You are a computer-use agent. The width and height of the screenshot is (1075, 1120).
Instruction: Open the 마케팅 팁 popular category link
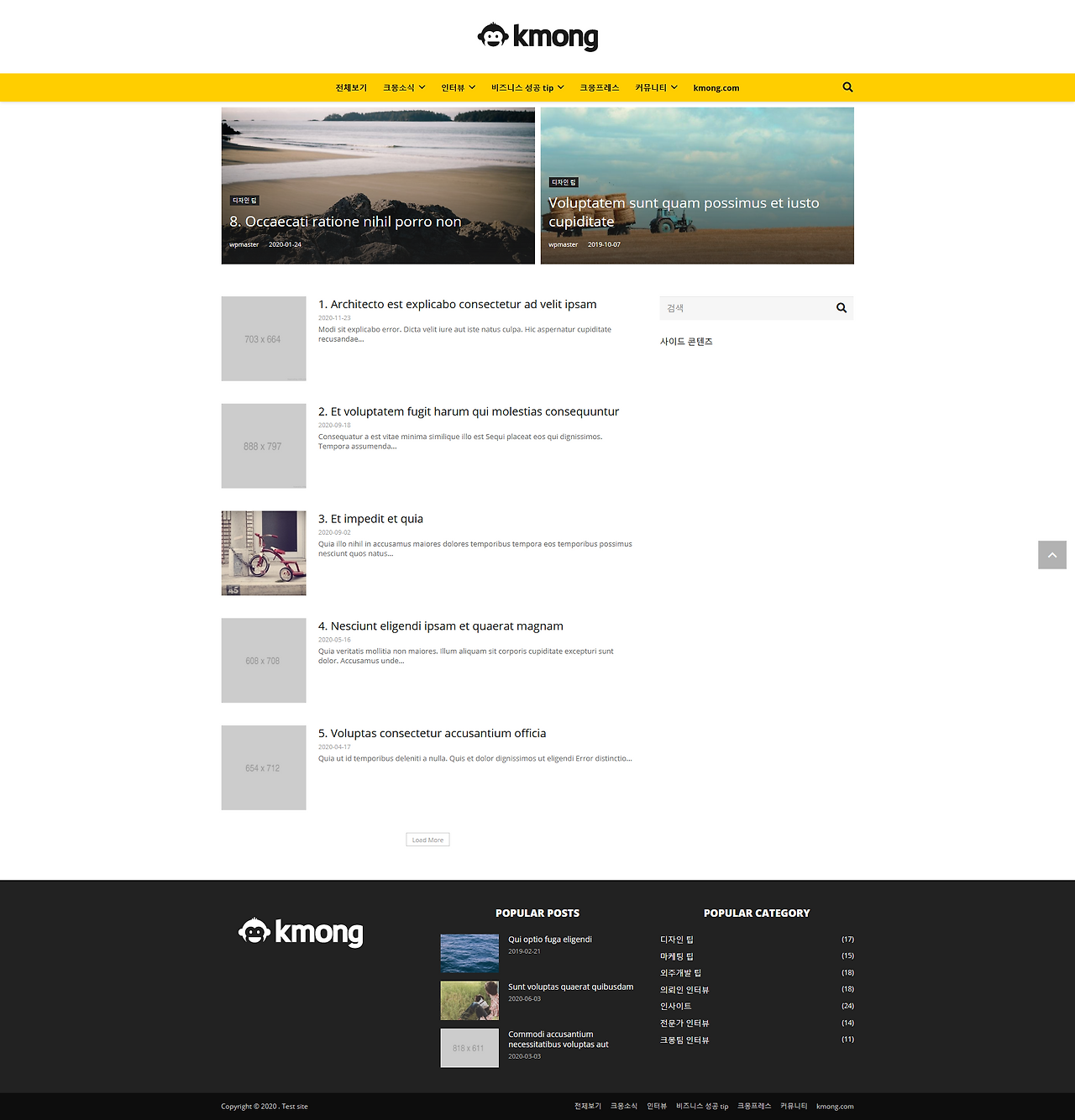pyautogui.click(x=677, y=955)
